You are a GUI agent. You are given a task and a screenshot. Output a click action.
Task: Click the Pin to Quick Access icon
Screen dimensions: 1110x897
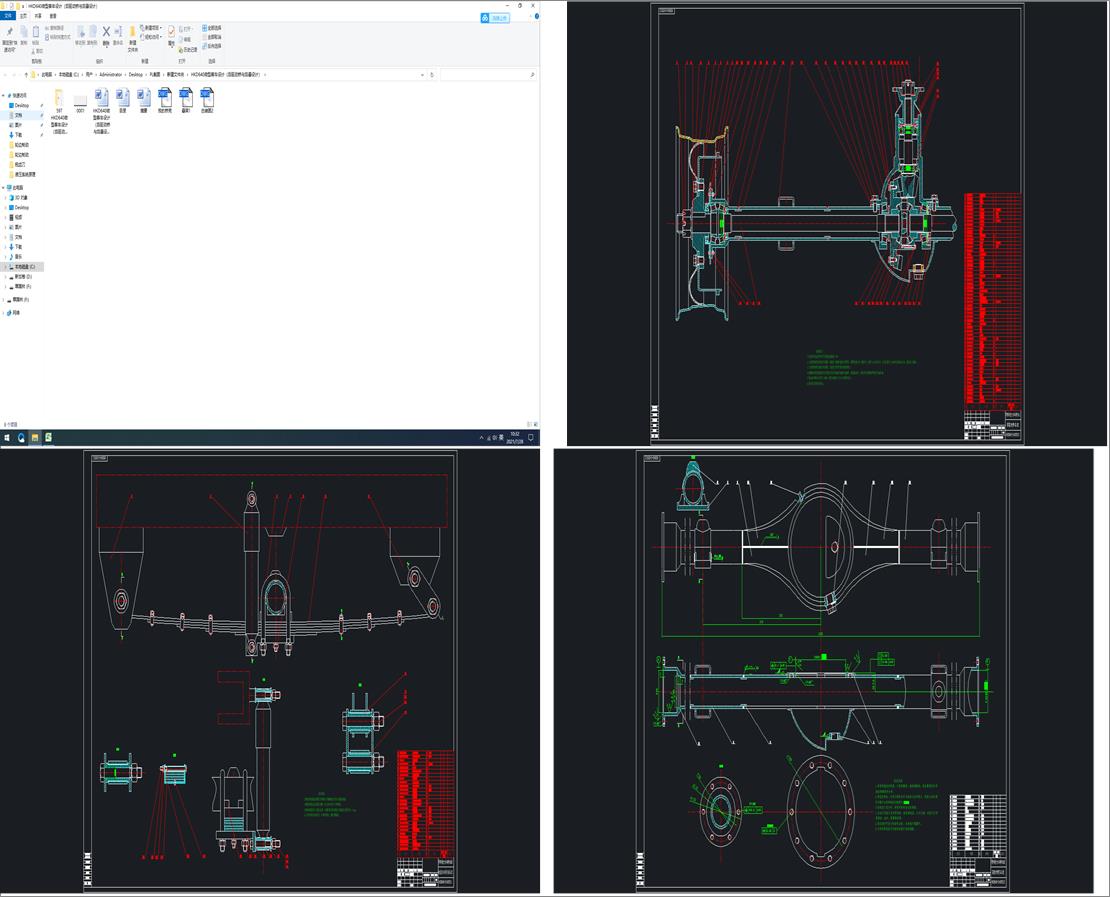coord(8,33)
